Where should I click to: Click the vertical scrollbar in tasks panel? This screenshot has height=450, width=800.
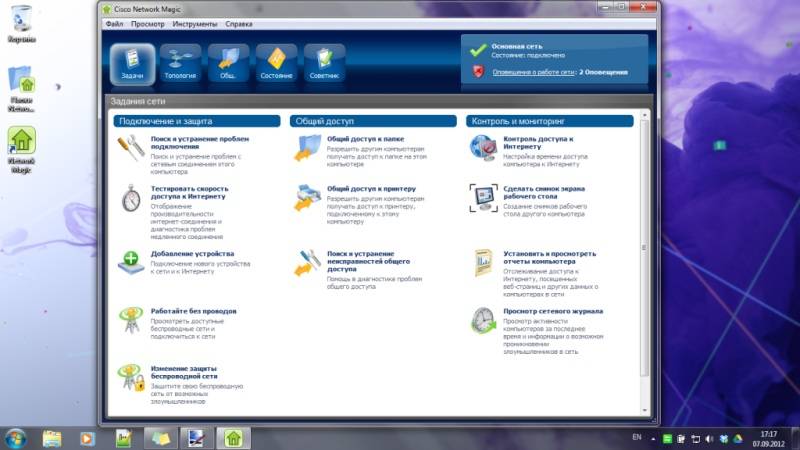643,250
